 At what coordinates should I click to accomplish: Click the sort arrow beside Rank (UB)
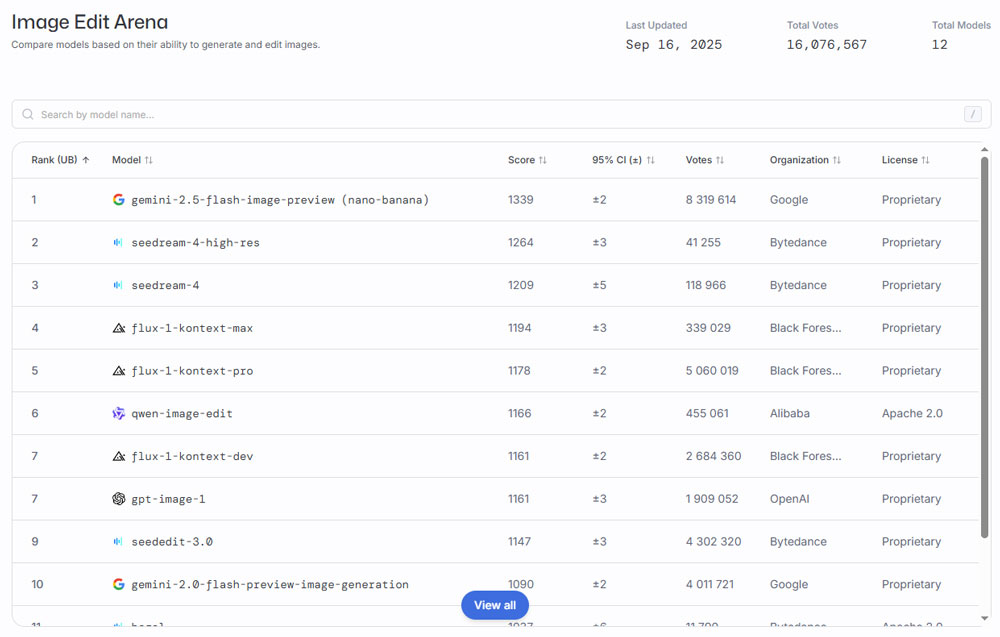86,160
